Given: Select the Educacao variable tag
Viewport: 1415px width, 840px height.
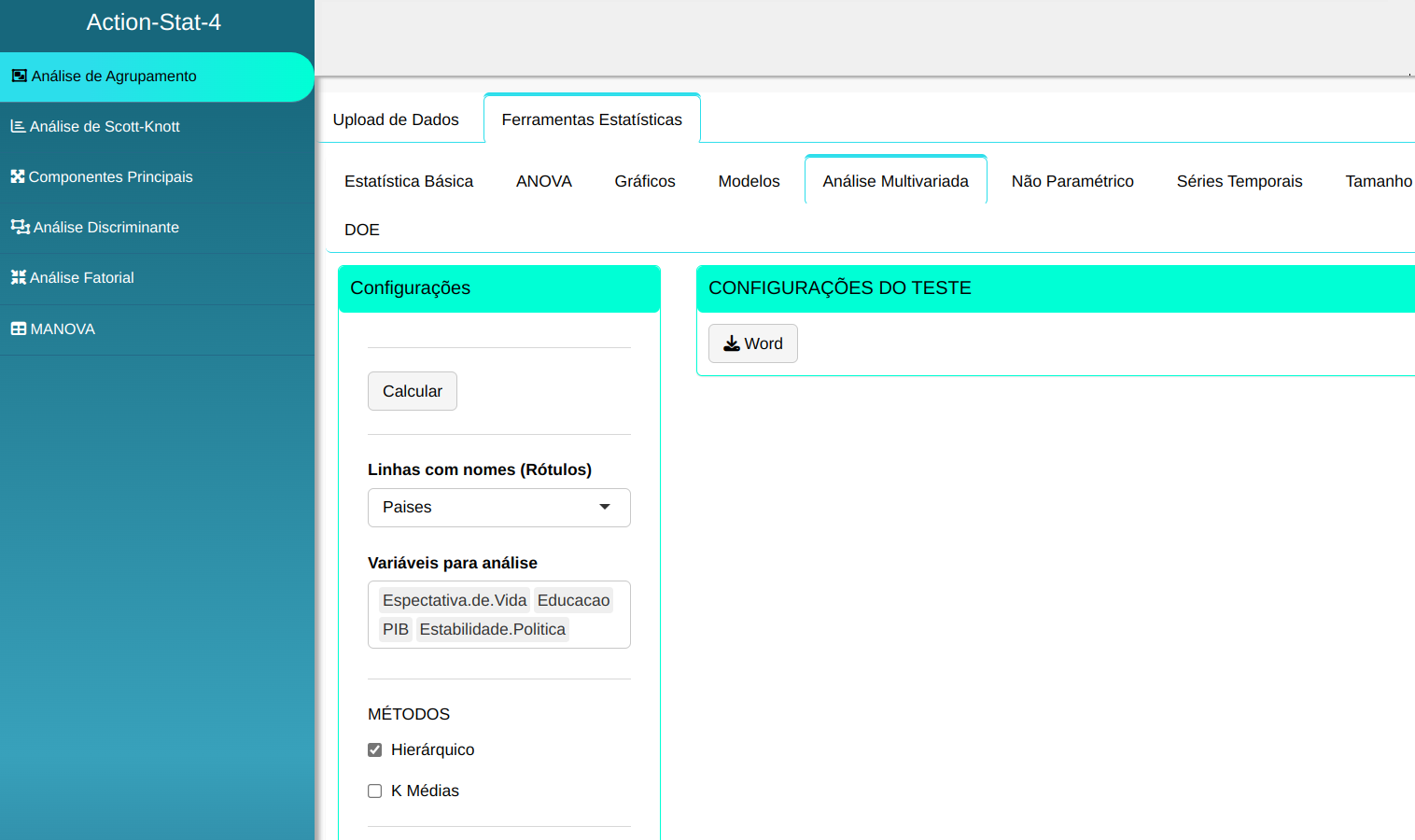Looking at the screenshot, I should click(x=573, y=600).
